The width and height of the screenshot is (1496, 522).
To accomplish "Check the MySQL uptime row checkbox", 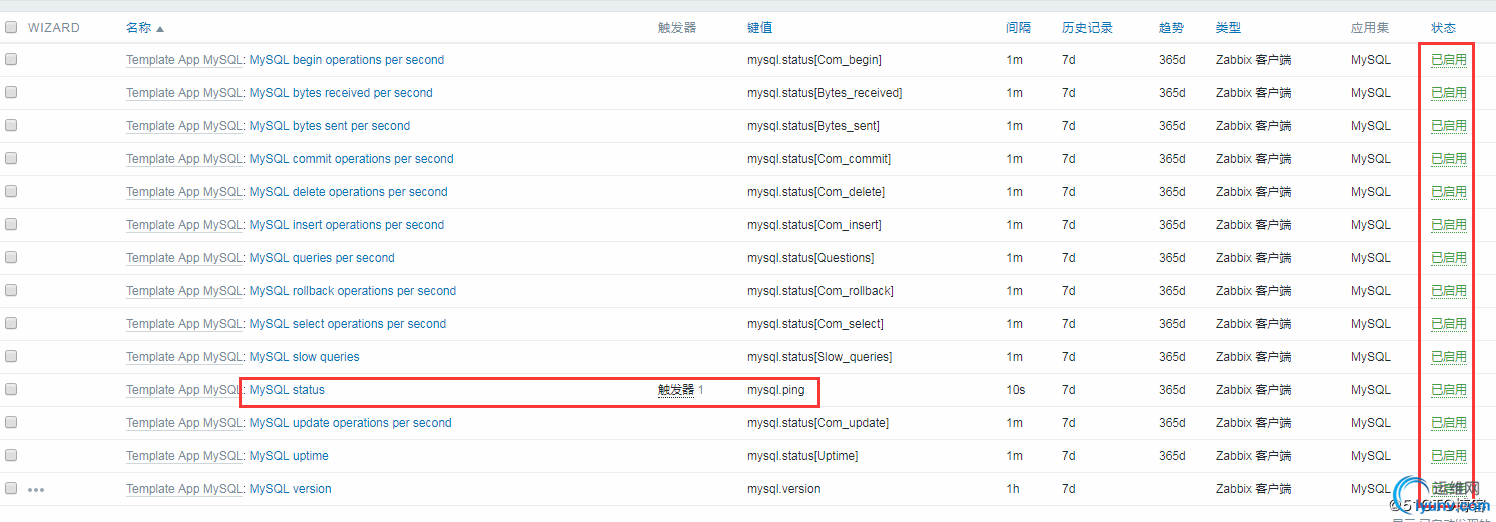I will 11,455.
